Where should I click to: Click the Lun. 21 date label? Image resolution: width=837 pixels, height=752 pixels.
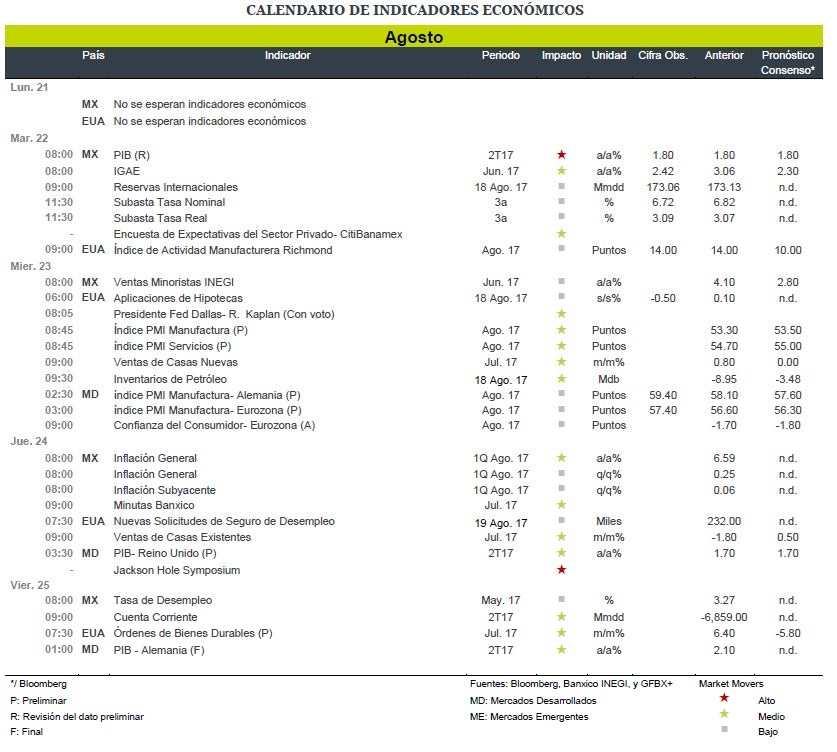[x=29, y=88]
